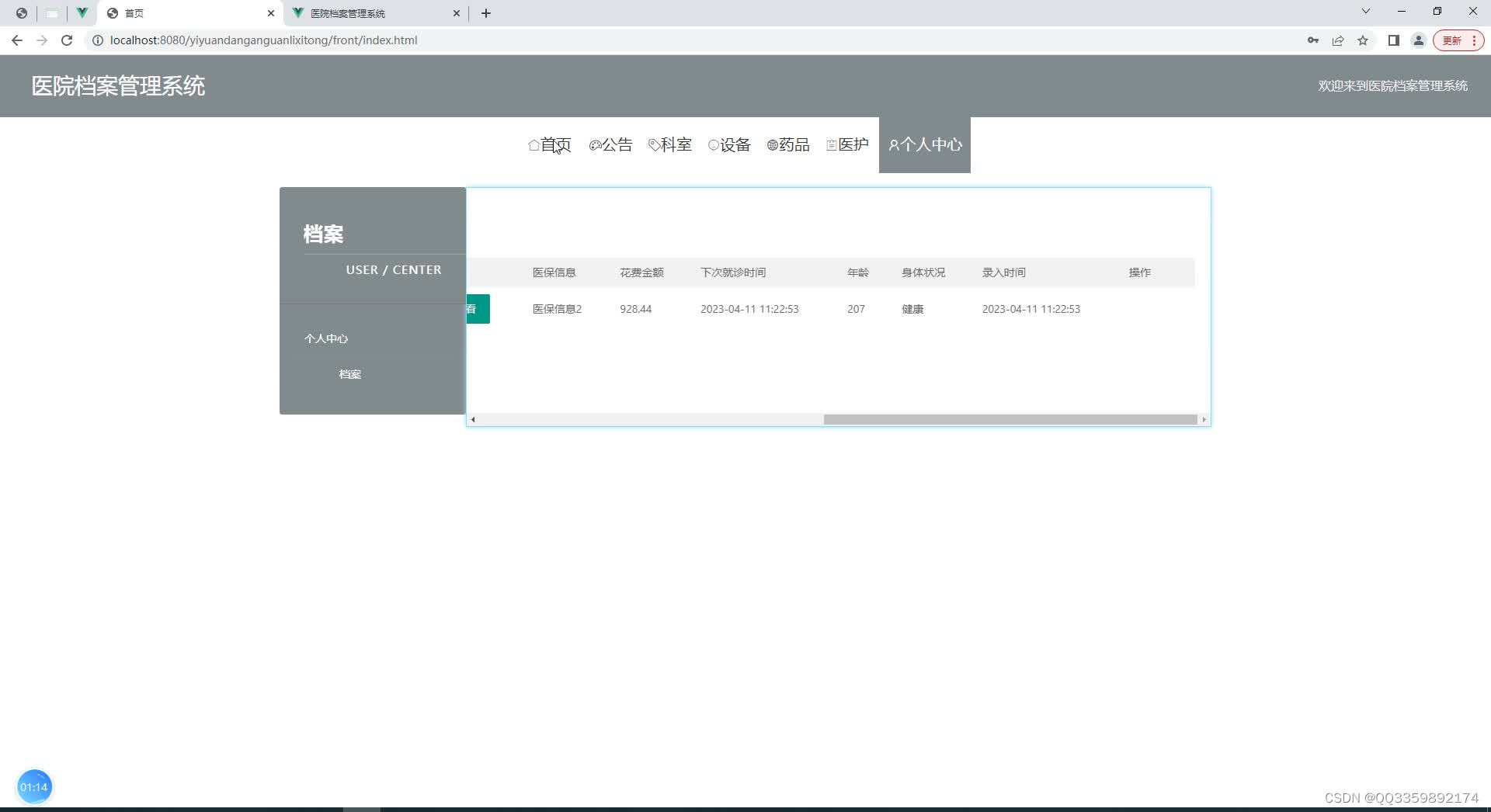Select 档案 in the sidebar

[350, 374]
